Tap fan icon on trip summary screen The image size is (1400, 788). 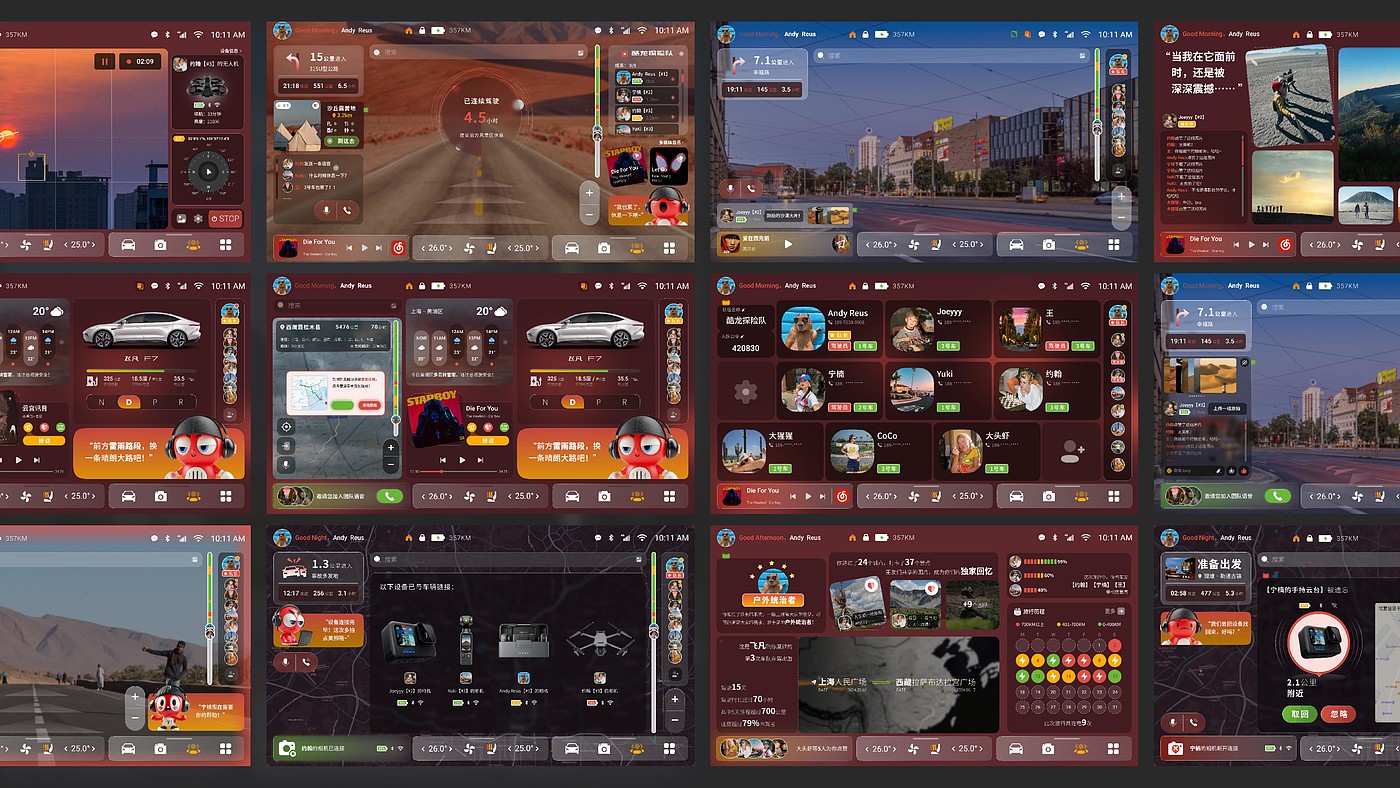click(913, 749)
